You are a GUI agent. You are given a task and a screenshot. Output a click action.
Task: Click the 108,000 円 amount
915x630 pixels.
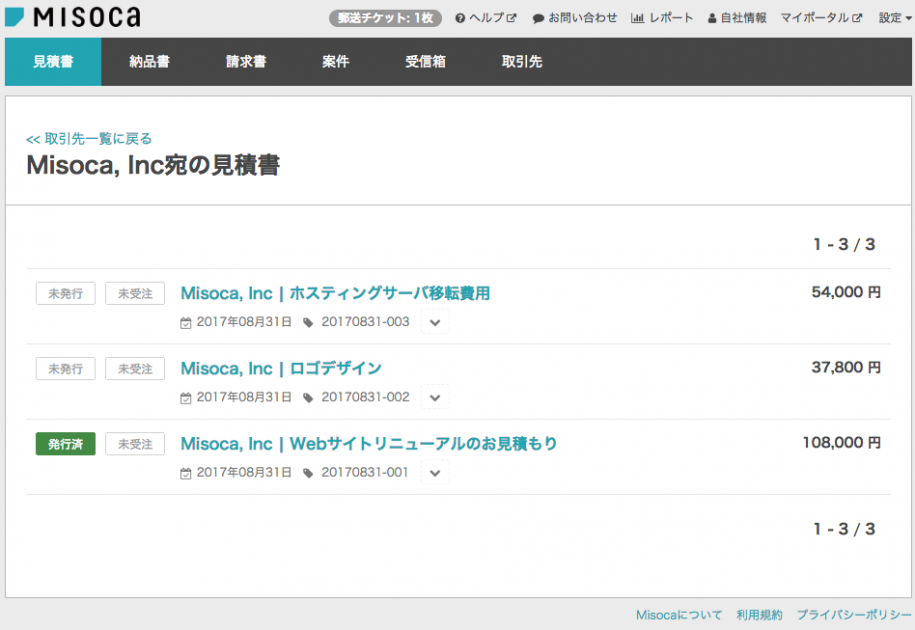pos(841,443)
